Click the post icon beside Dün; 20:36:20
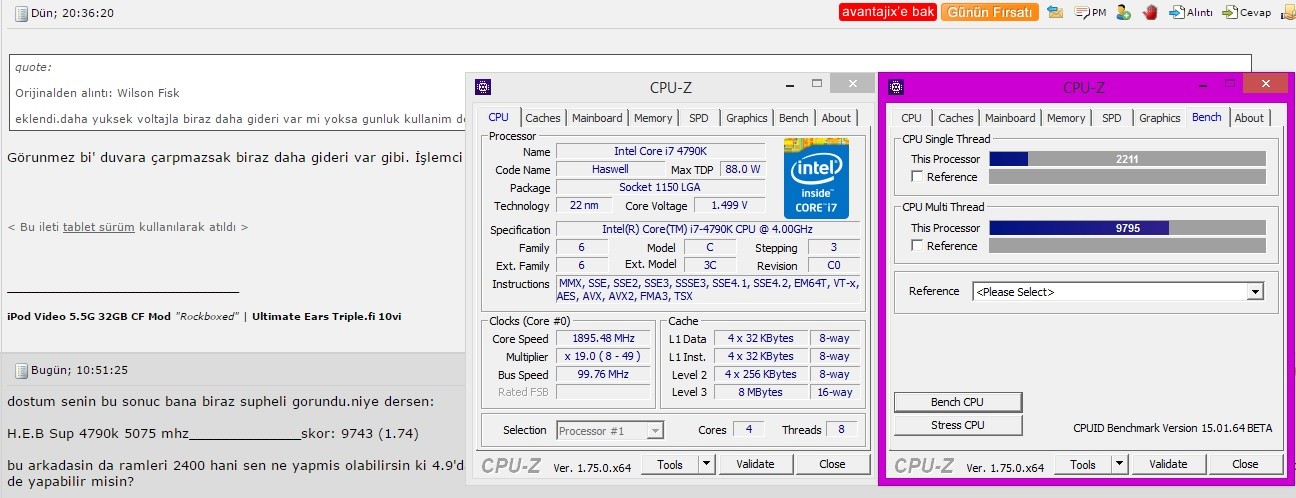Viewport: 1296px width, 498px height. point(21,14)
